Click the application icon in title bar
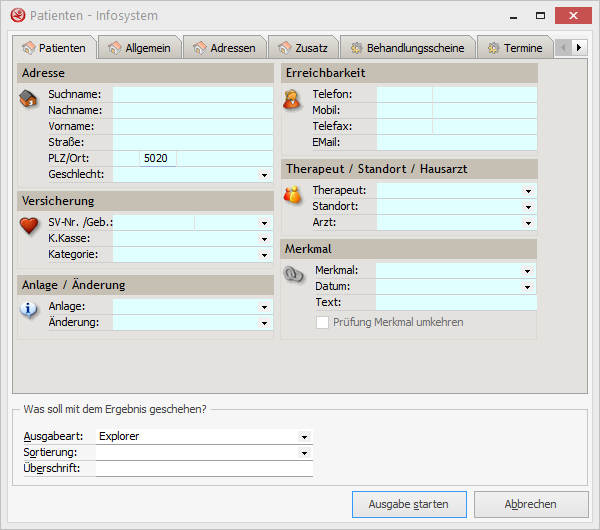The height and width of the screenshot is (530, 600). pos(17,16)
